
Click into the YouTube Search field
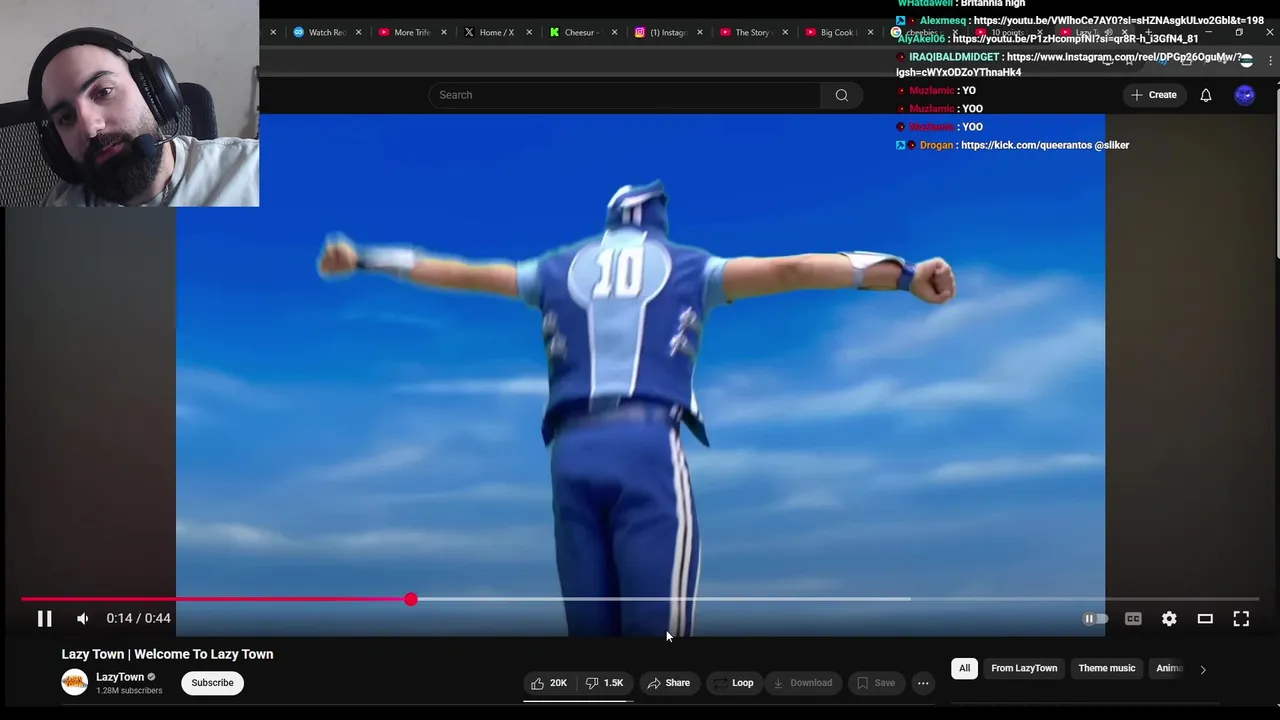coord(625,95)
